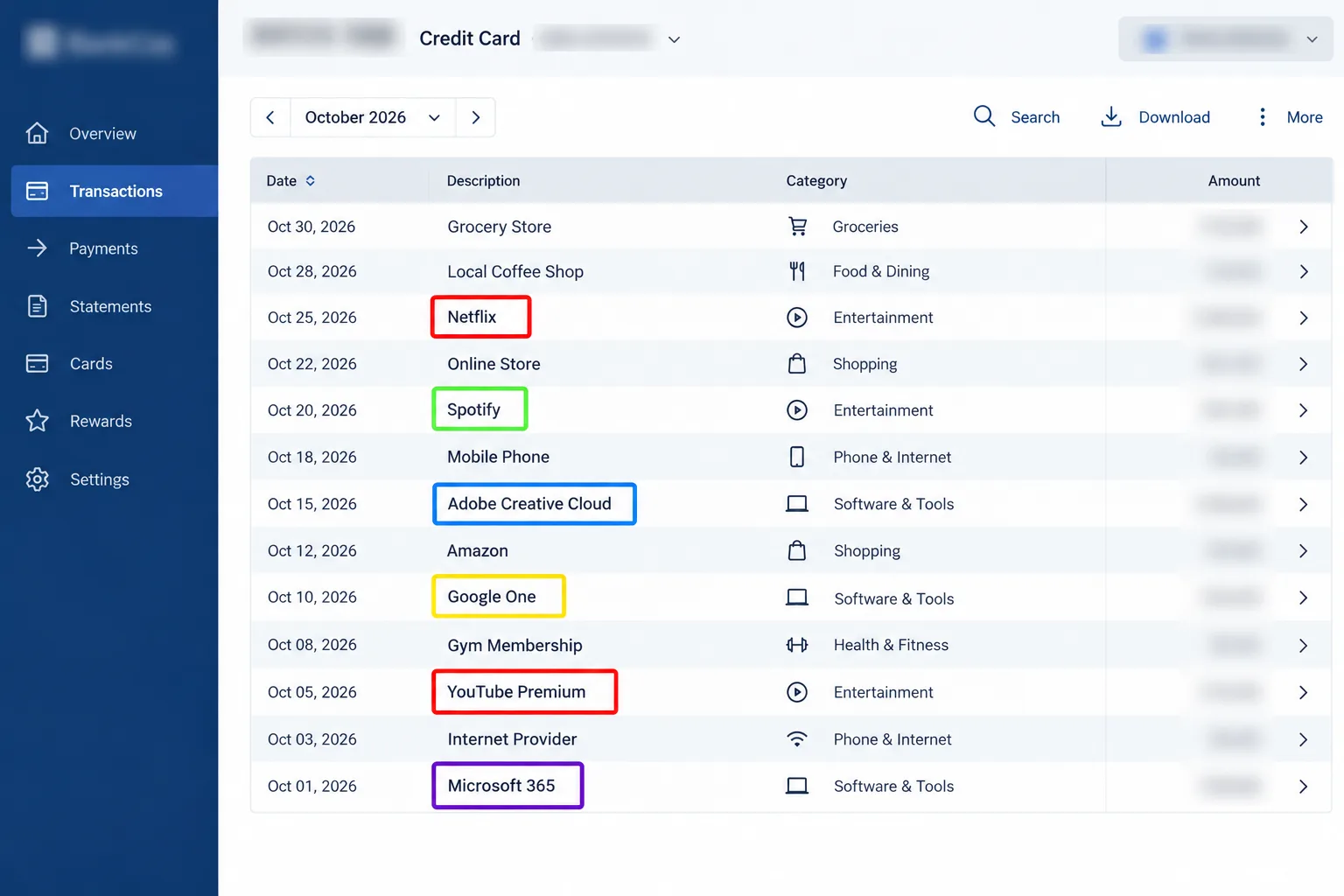The height and width of the screenshot is (896, 1344).
Task: Expand the Amazon transaction row chevron
Action: (x=1304, y=551)
